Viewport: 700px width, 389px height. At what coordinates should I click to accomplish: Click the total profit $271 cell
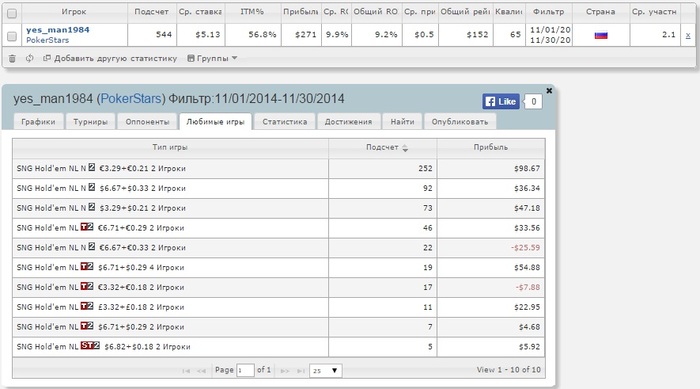tap(301, 34)
